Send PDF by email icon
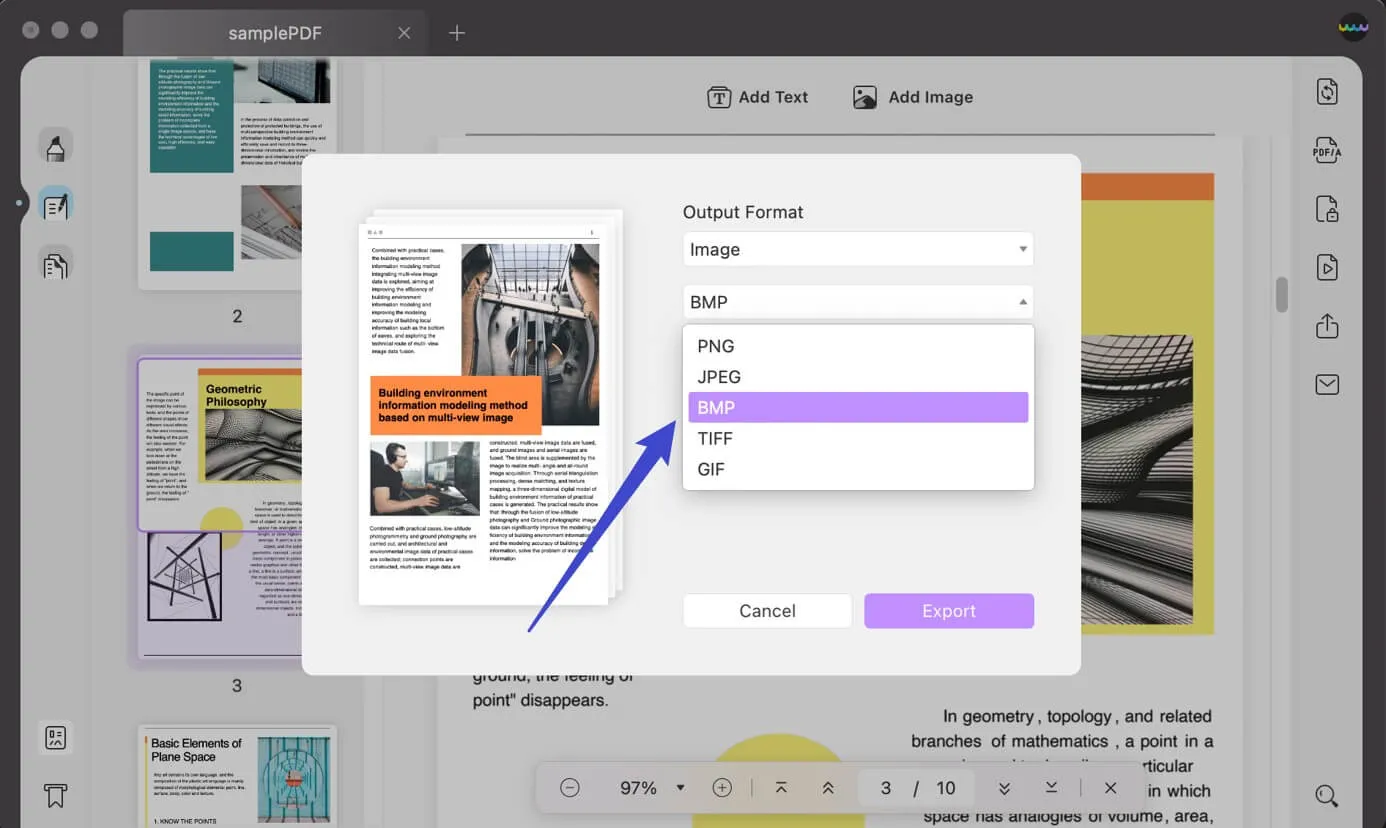 click(1326, 385)
